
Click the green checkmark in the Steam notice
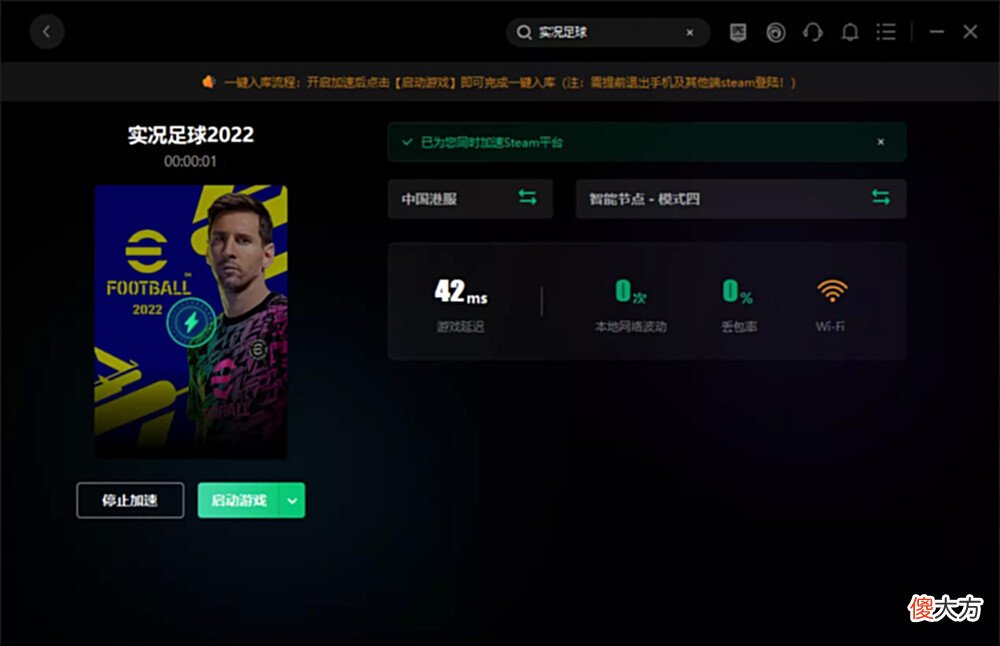[407, 142]
